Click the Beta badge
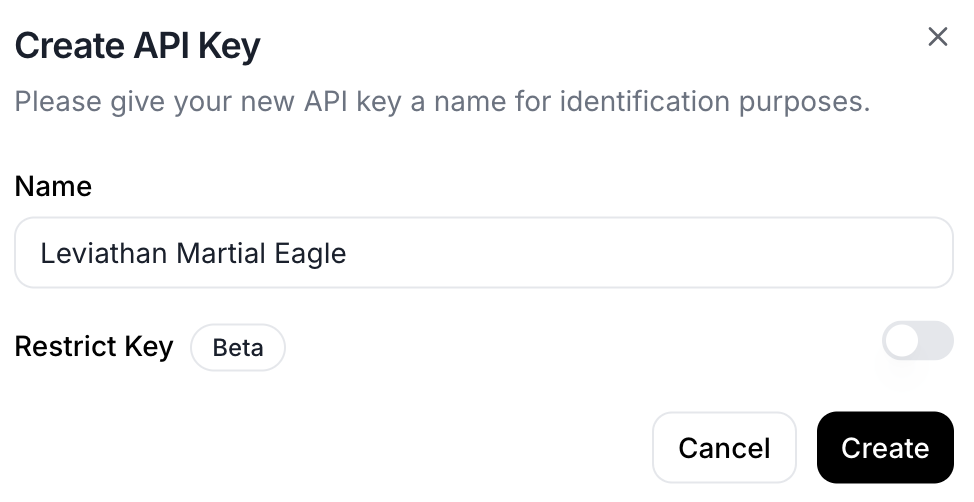 coord(238,348)
